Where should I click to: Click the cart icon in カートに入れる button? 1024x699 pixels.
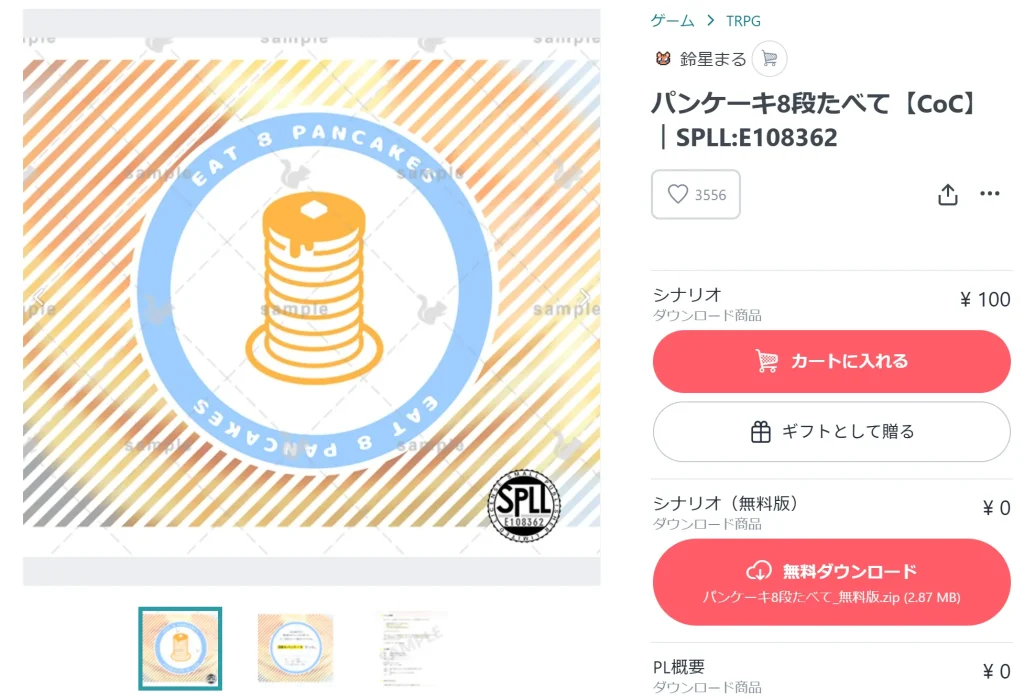767,361
